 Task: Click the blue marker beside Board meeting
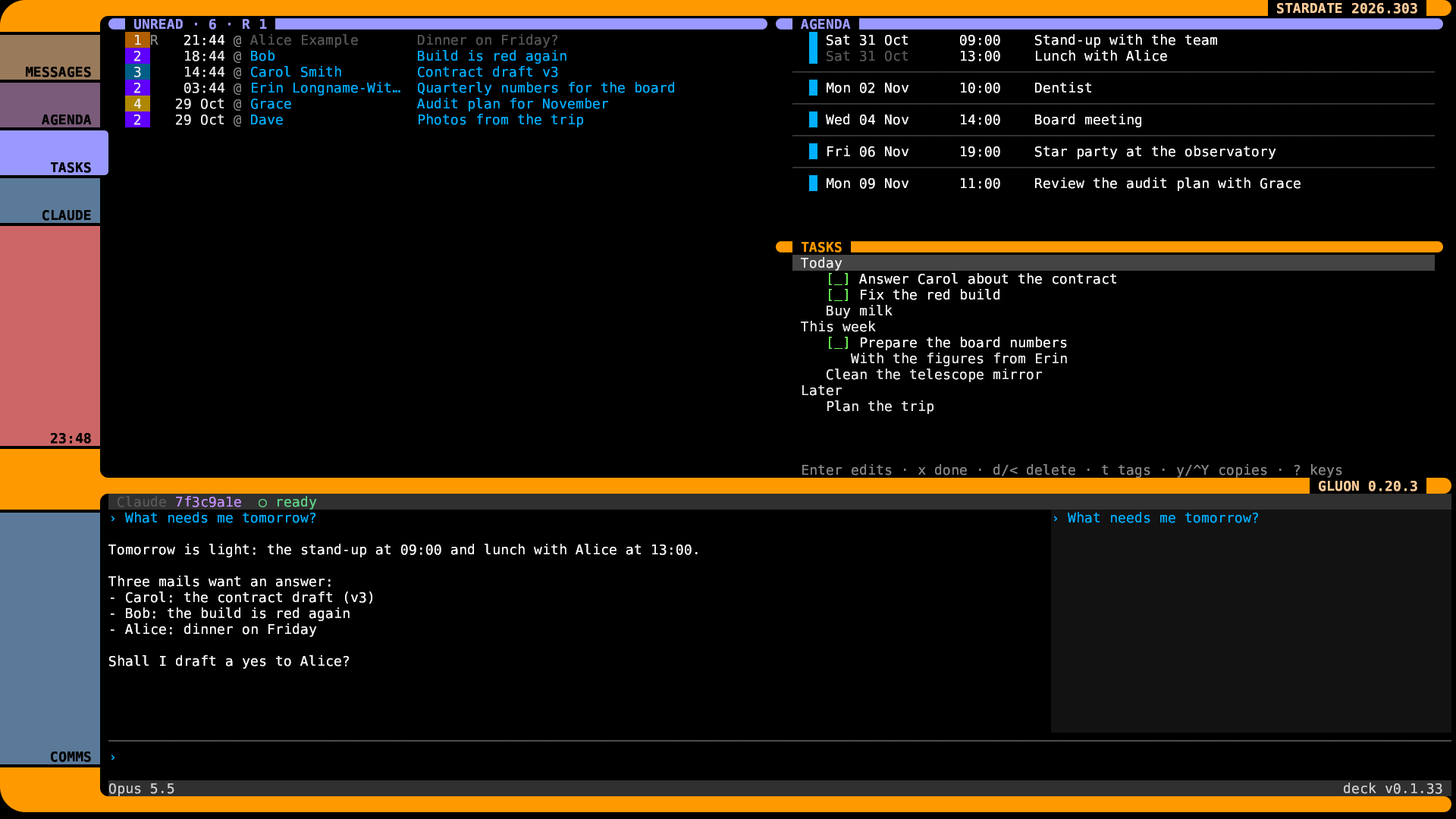[x=813, y=120]
